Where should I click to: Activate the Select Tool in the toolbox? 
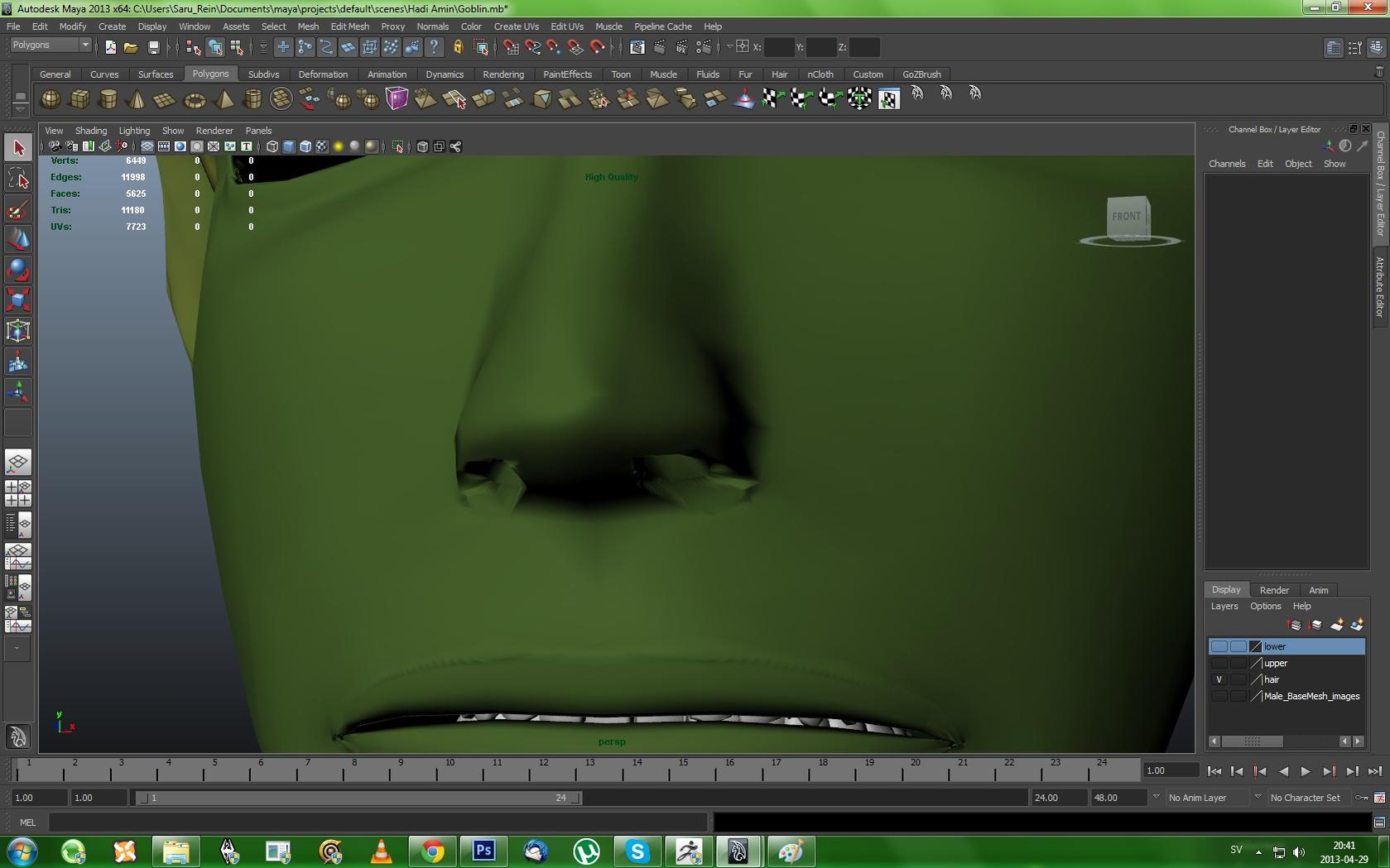pos(18,146)
